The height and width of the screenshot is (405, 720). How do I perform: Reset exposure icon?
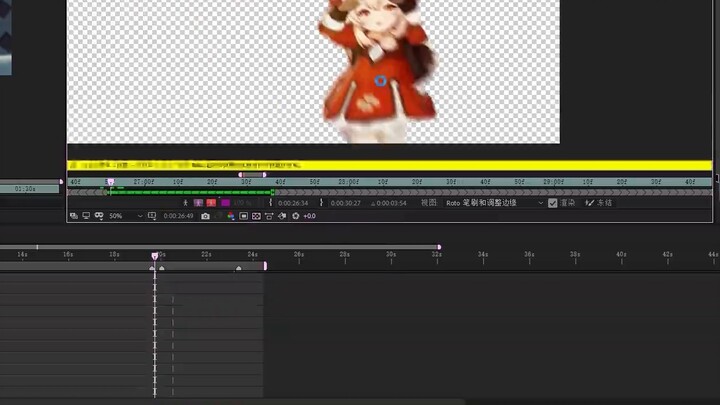pyautogui.click(x=296, y=216)
